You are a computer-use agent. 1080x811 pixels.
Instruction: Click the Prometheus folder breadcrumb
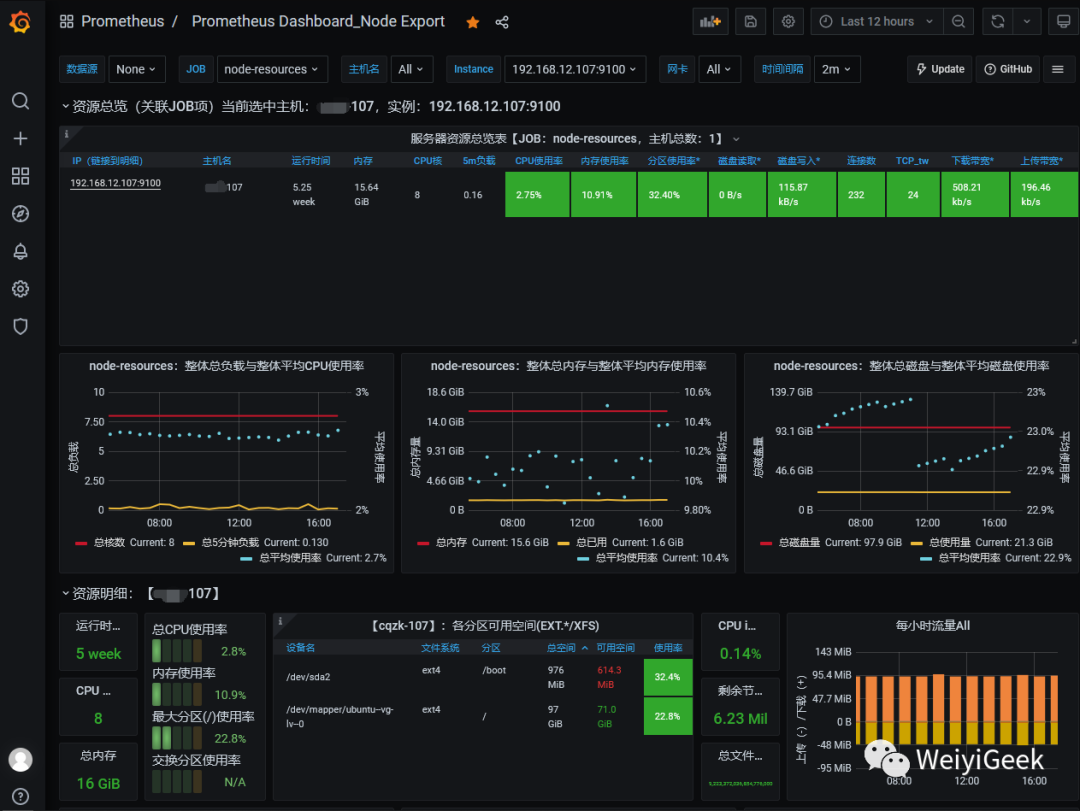pos(123,22)
